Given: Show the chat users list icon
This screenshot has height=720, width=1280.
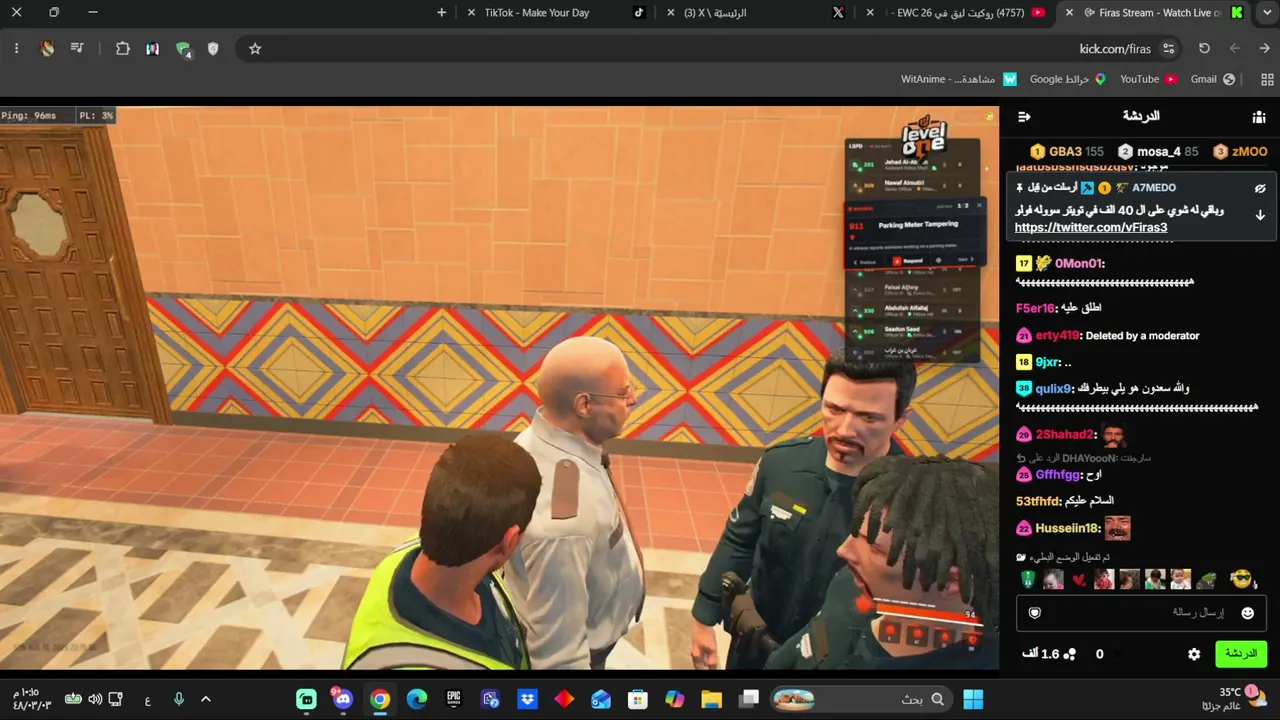Looking at the screenshot, I should click(1259, 117).
